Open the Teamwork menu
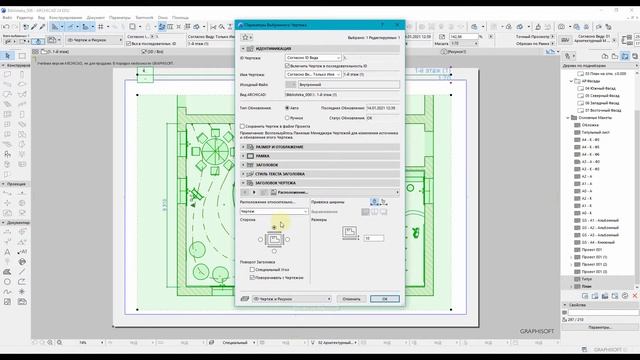This screenshot has height=360, width=640. point(144,18)
